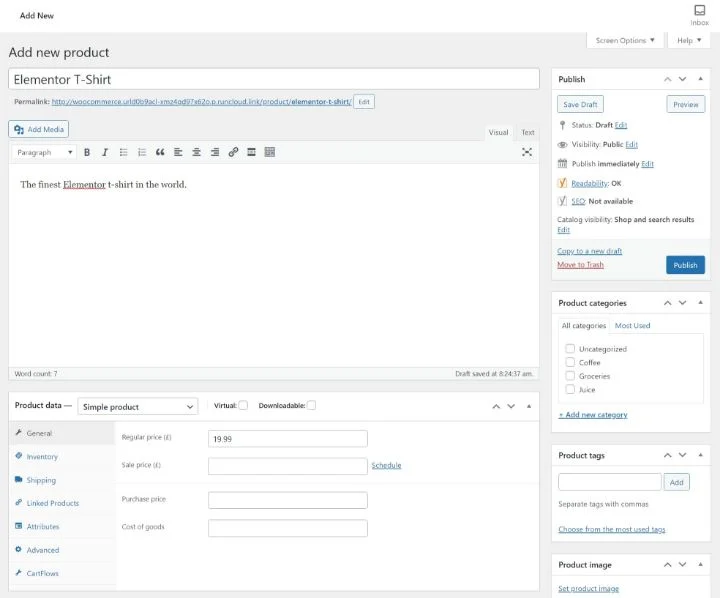Open the Paragraph format dropdown
The image size is (720, 598).
pyautogui.click(x=45, y=152)
